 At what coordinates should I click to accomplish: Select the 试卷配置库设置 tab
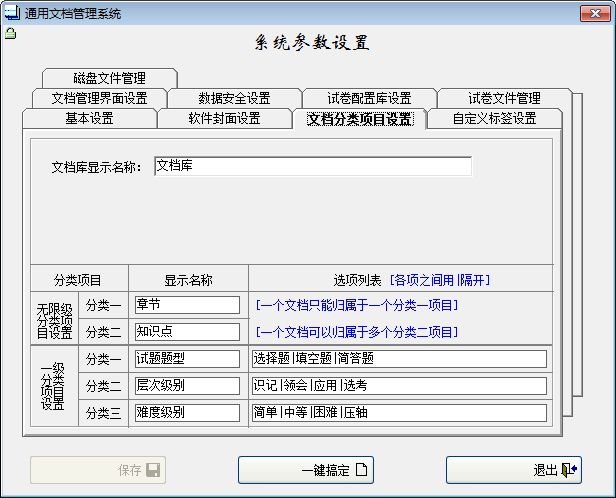tap(369, 98)
